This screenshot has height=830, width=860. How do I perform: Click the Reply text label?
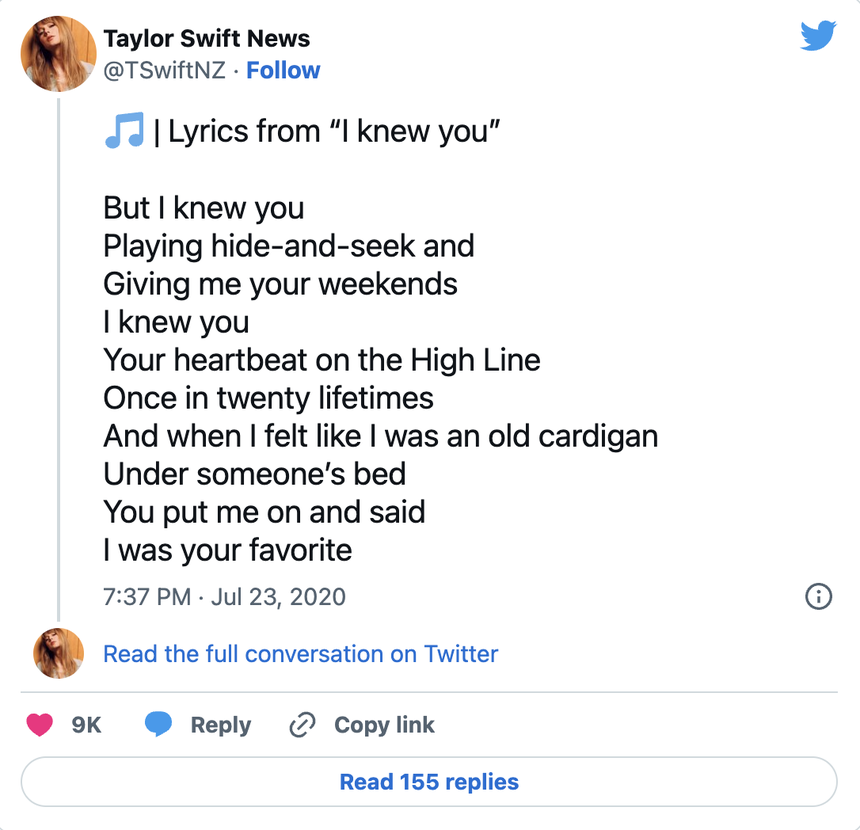coord(221,725)
